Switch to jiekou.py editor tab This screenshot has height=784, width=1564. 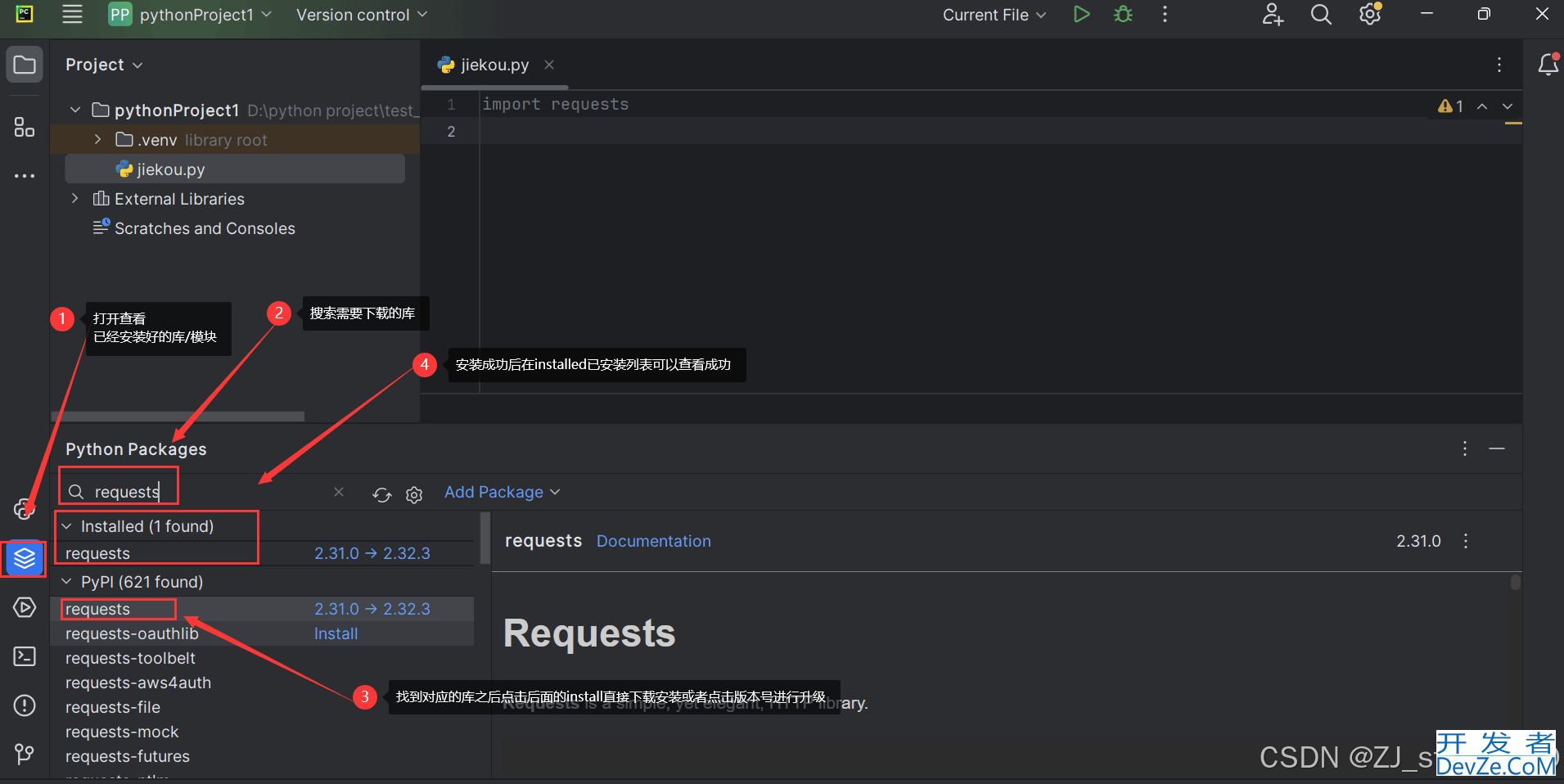pyautogui.click(x=494, y=65)
